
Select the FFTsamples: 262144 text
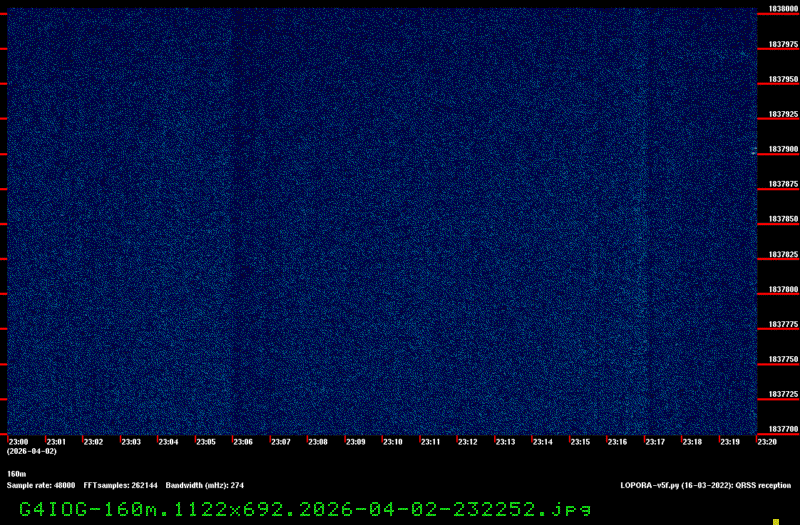tap(120, 485)
